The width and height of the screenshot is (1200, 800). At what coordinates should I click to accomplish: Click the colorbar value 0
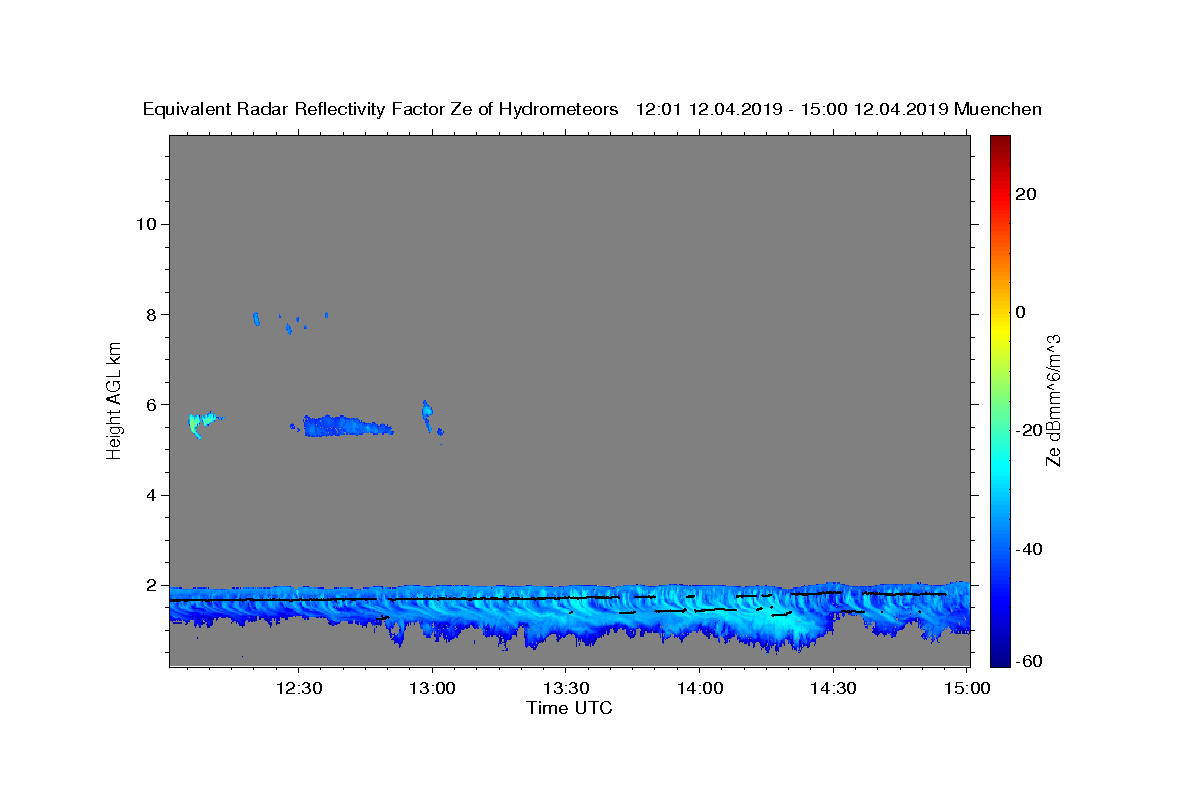[1021, 312]
